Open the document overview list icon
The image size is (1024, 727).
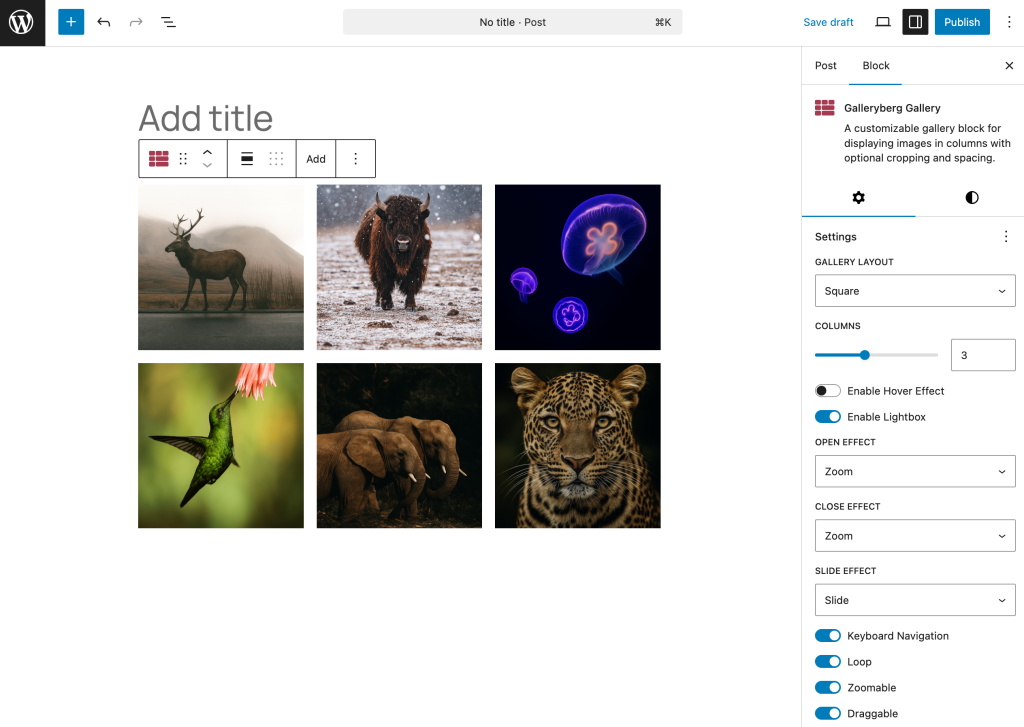tap(168, 22)
